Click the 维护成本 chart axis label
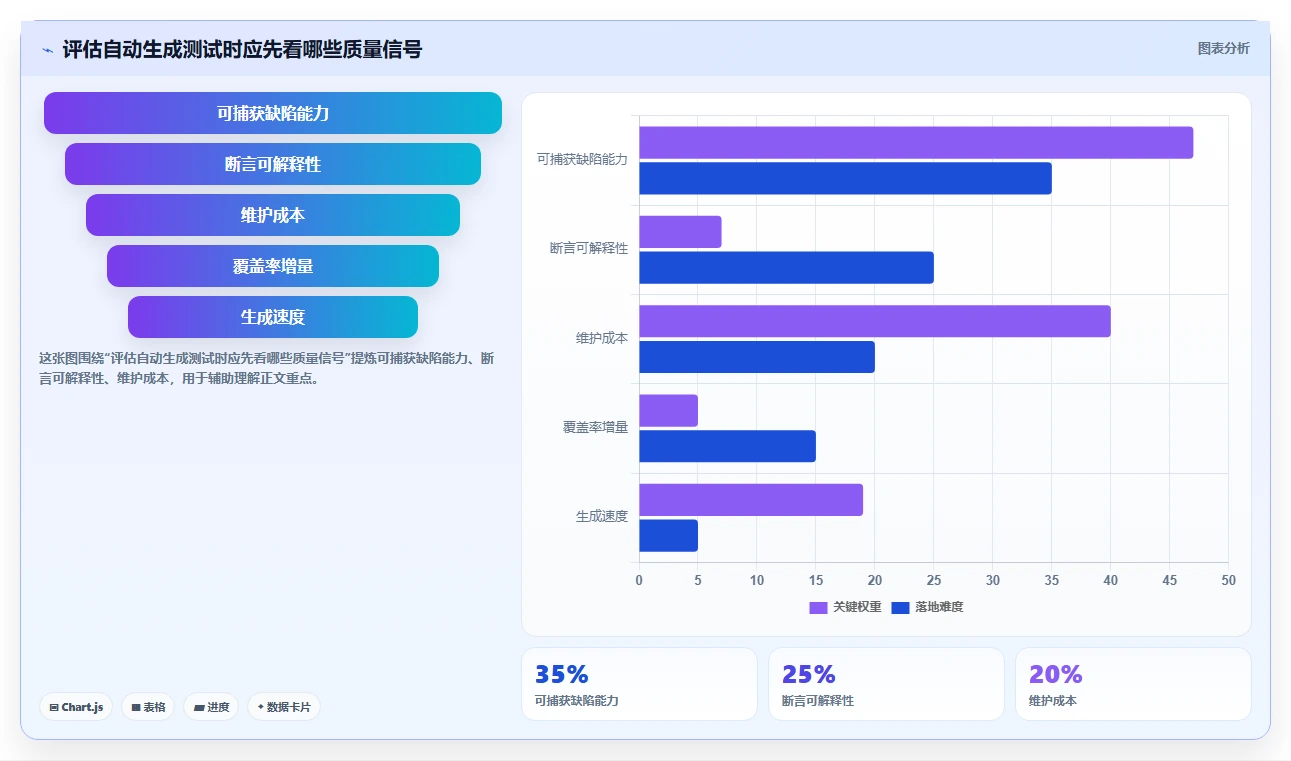 click(x=602, y=338)
